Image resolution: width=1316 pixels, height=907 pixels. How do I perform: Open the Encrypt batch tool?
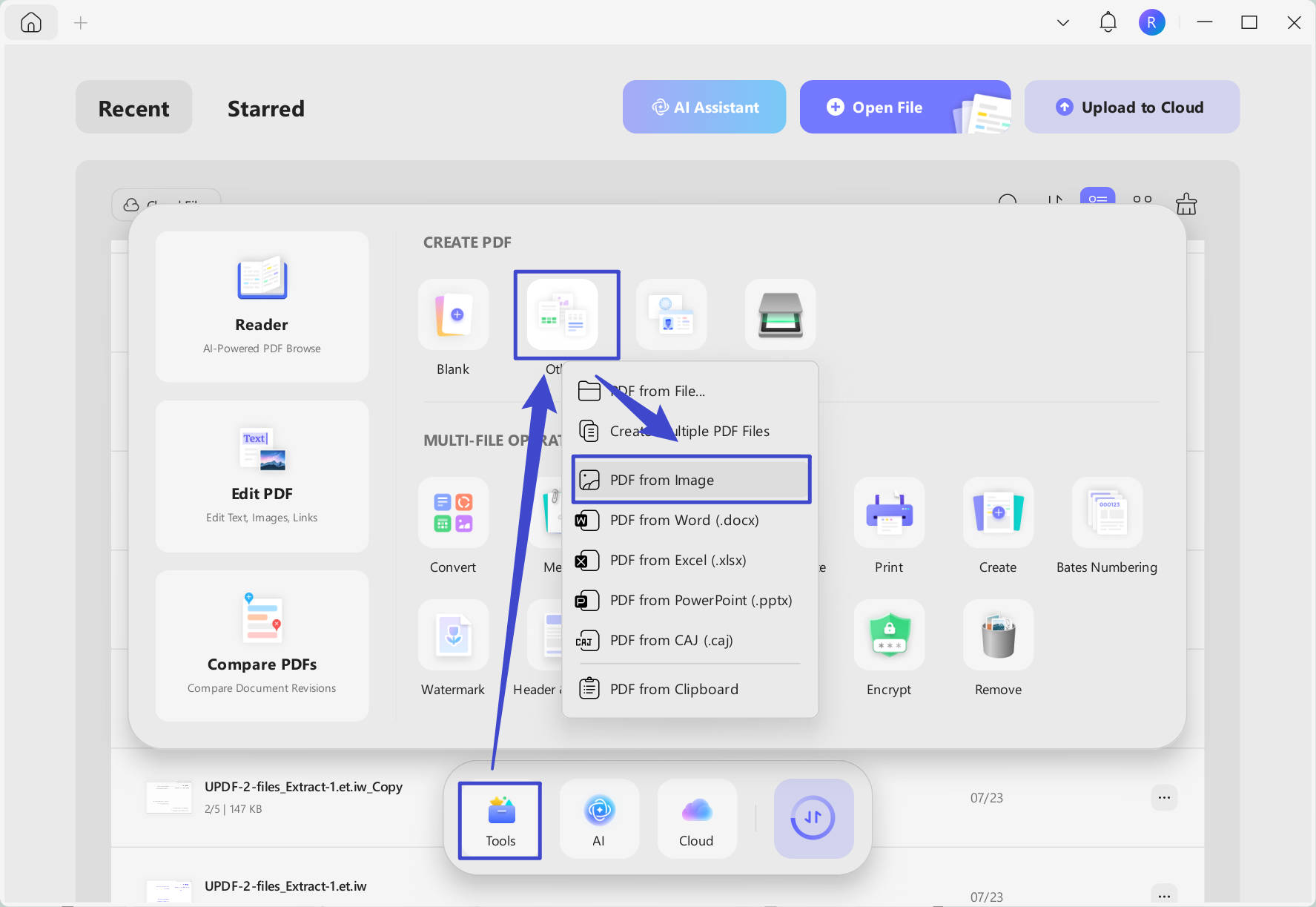(x=889, y=635)
